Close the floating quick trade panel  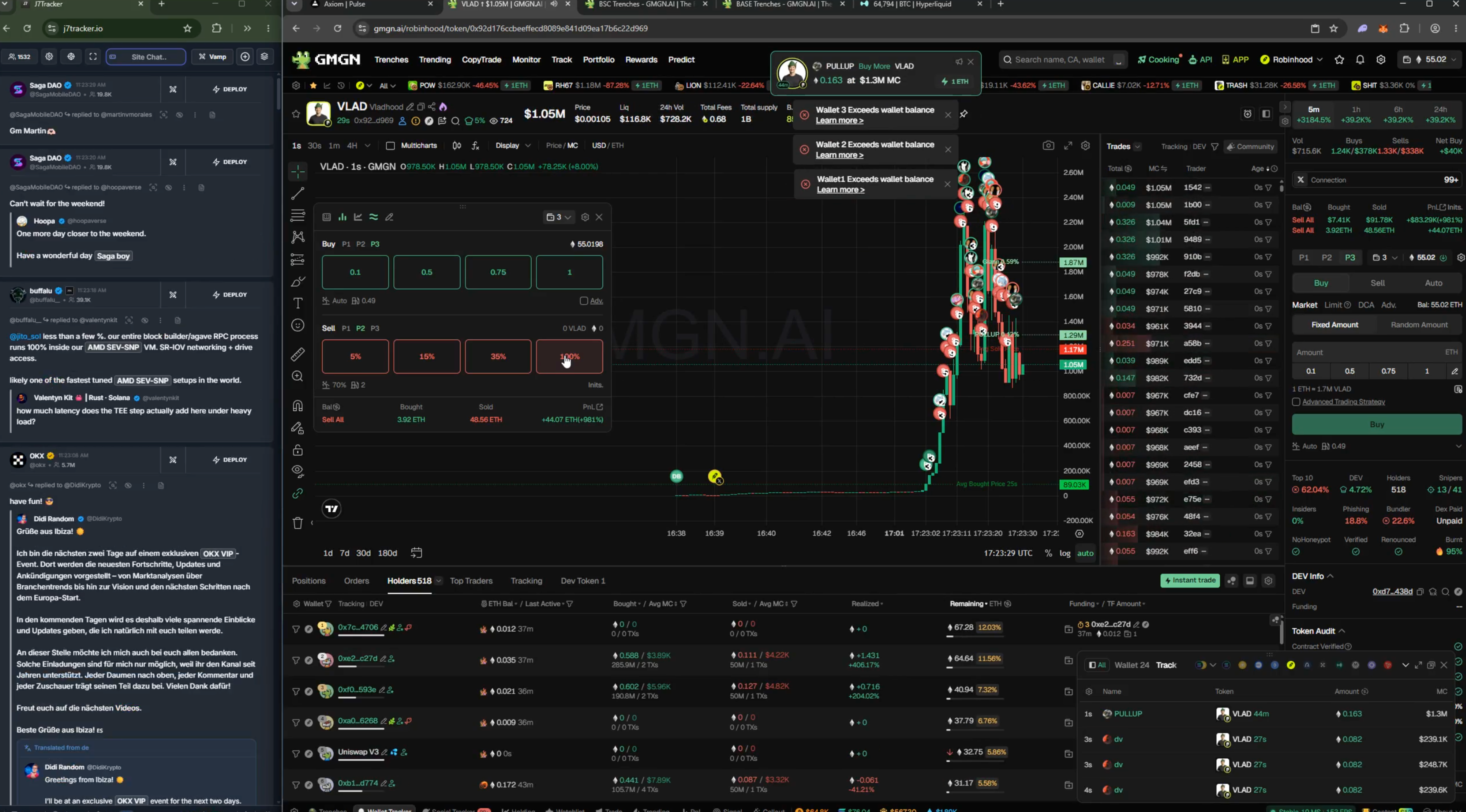[599, 217]
